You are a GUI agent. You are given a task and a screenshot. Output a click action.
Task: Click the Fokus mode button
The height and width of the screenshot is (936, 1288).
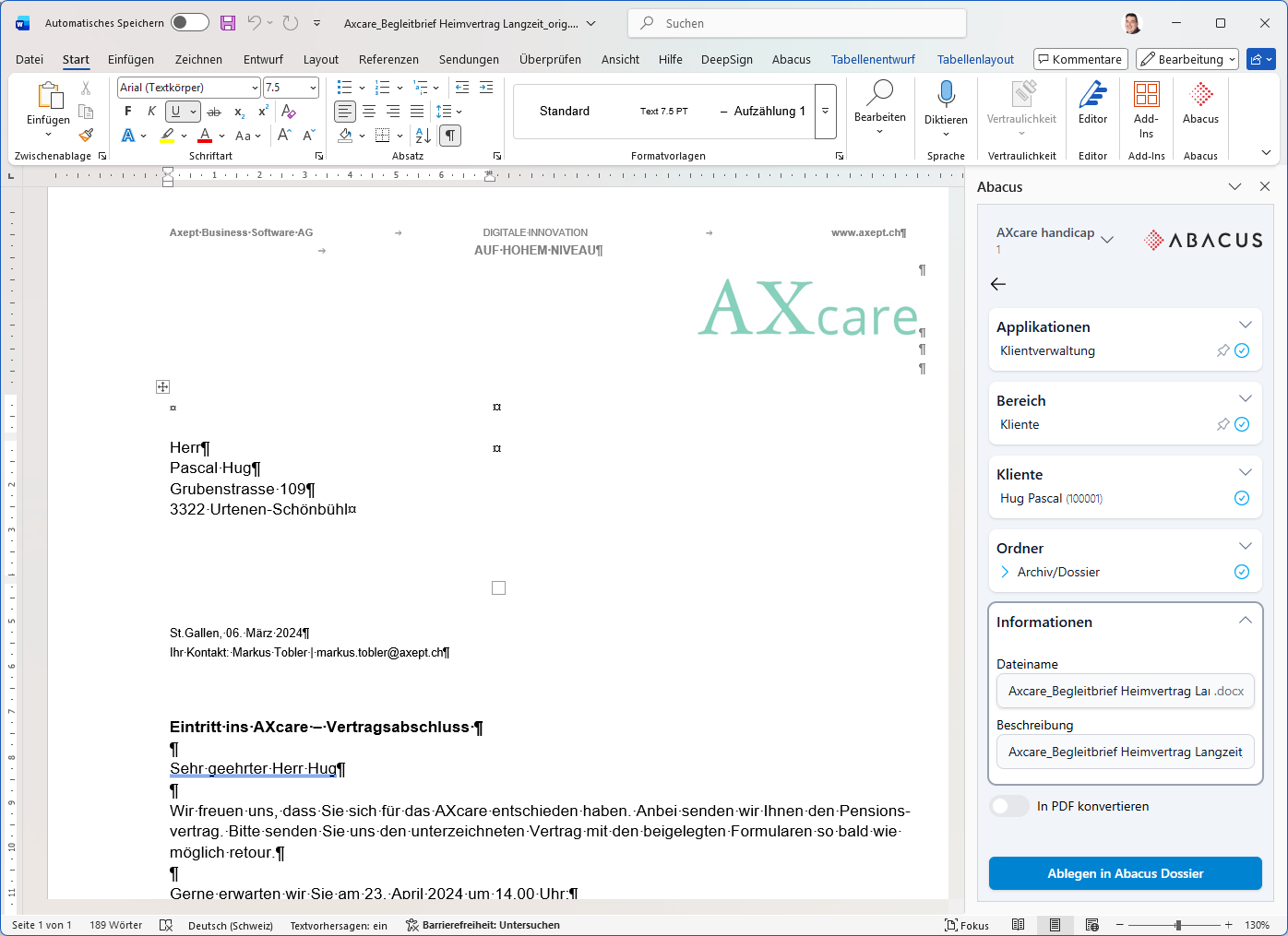tap(967, 925)
